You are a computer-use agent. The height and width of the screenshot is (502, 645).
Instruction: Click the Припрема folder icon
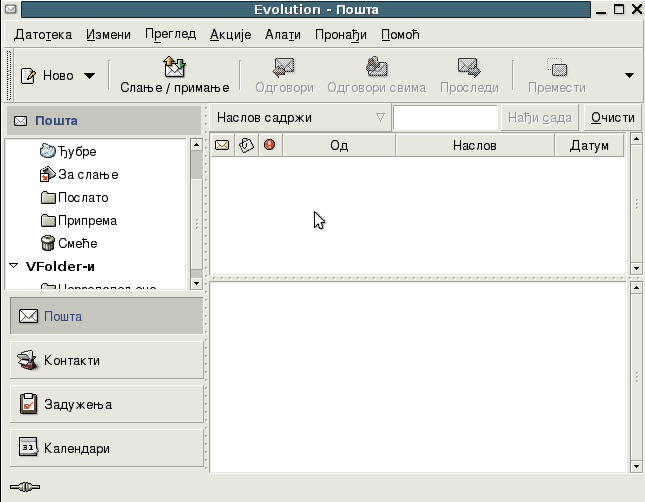click(48, 221)
